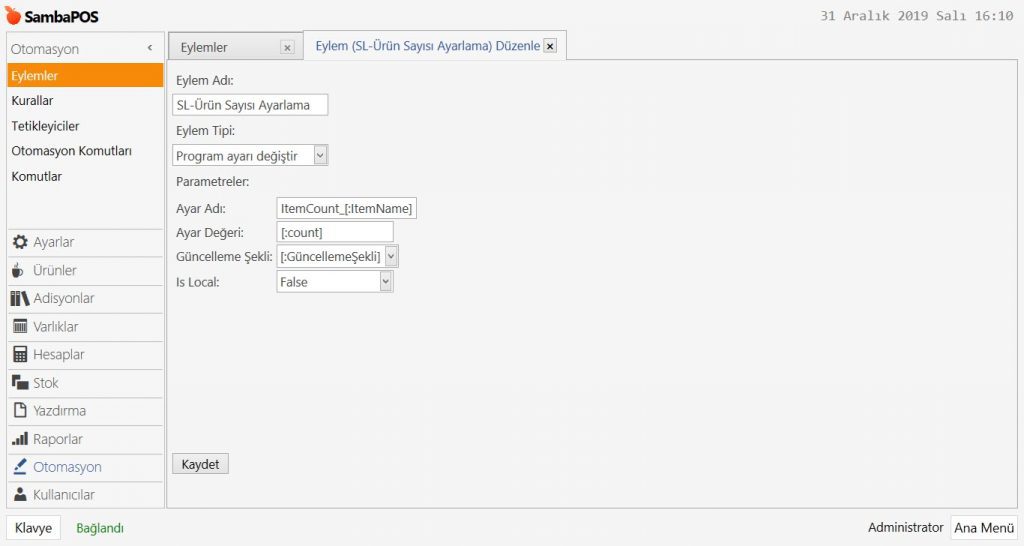Select Tetikleyiciler in the Otomasyon menu
Image resolution: width=1024 pixels, height=546 pixels.
[45, 126]
